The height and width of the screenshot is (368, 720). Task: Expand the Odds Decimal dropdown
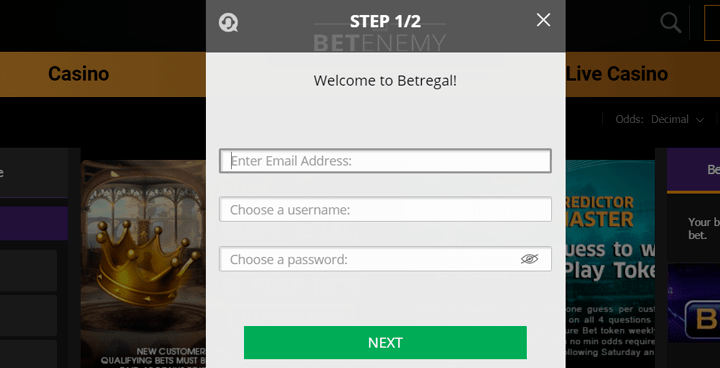659,119
